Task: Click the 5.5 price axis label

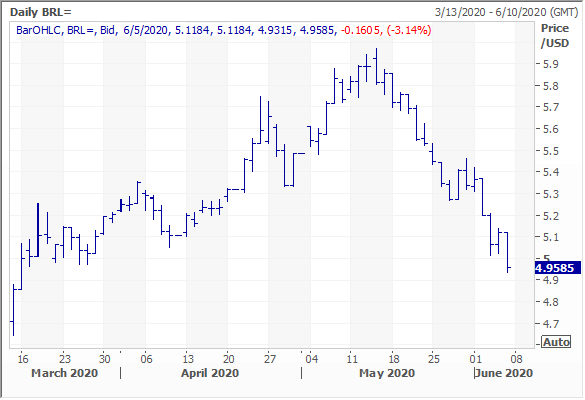Action: [551, 151]
